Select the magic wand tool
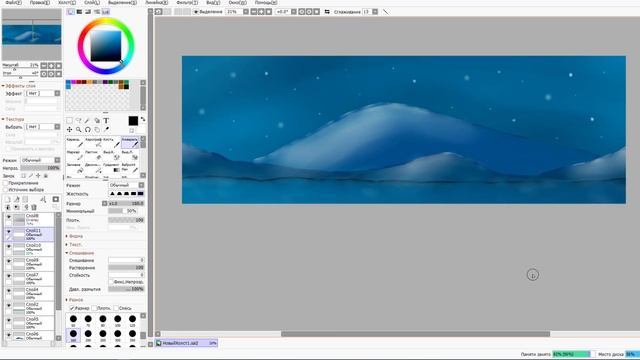 [87, 120]
